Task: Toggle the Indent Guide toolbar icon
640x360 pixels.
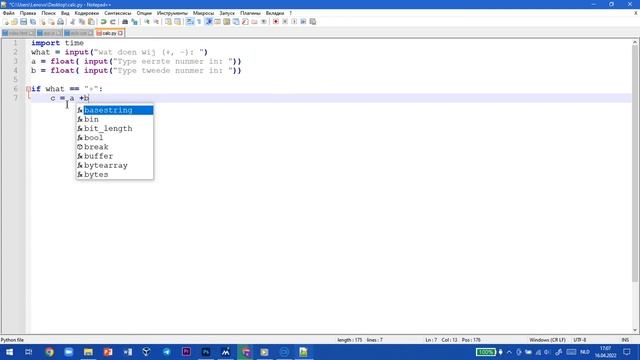Action: pyautogui.click(x=208, y=22)
